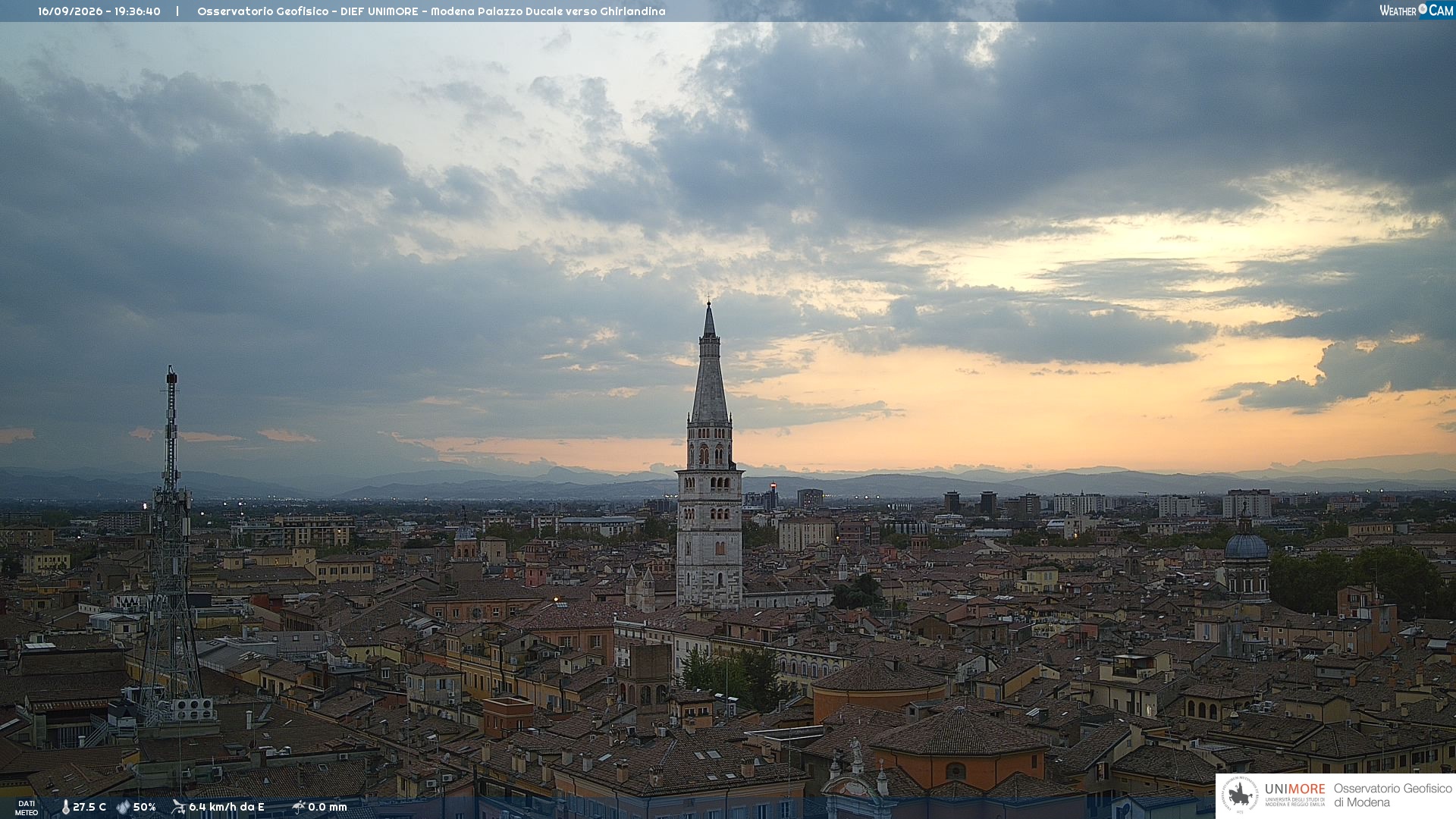Click the humidity water drops icon
This screenshot has height=819, width=1456.
pyautogui.click(x=123, y=807)
